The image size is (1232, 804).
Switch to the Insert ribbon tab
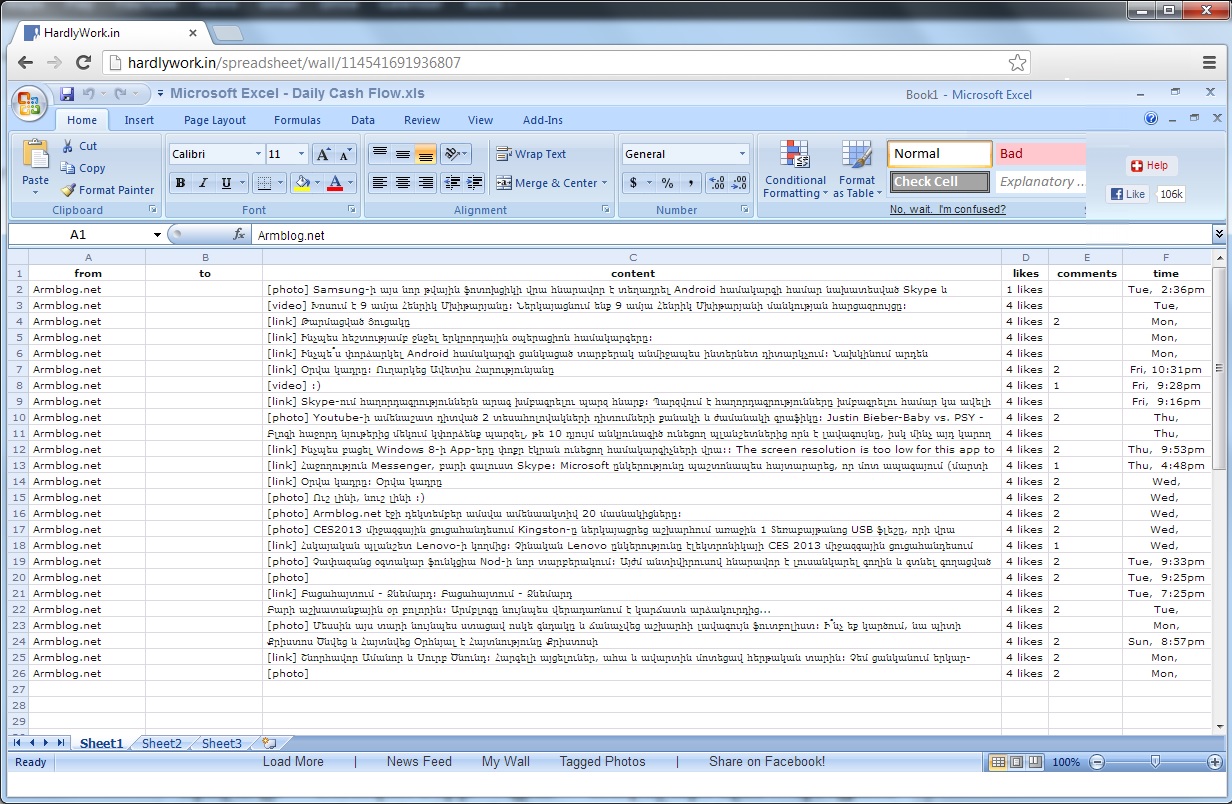139,120
